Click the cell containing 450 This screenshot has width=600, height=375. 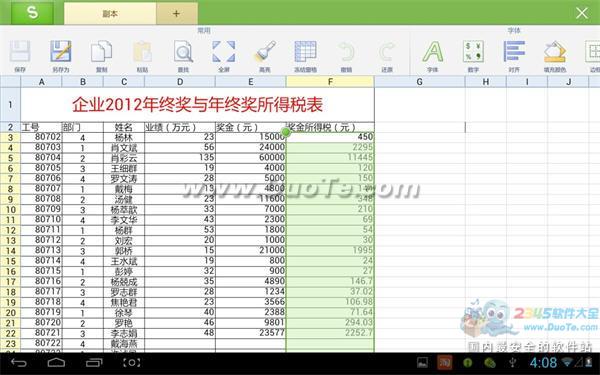point(330,137)
